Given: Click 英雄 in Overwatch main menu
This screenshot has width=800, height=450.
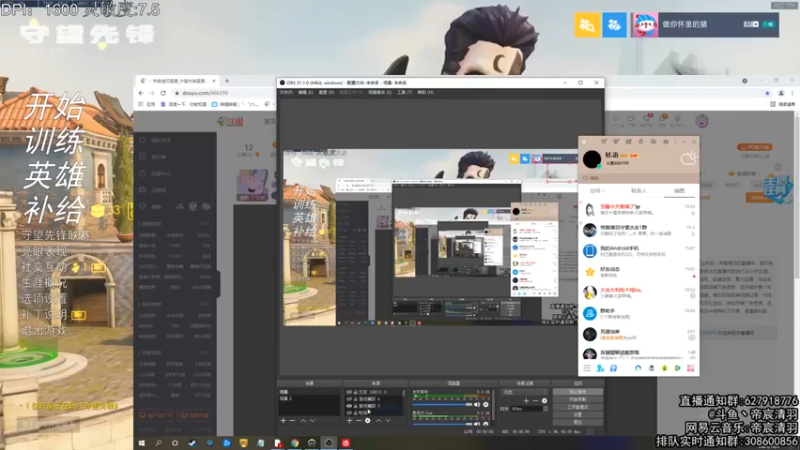Looking at the screenshot, I should pos(55,175).
